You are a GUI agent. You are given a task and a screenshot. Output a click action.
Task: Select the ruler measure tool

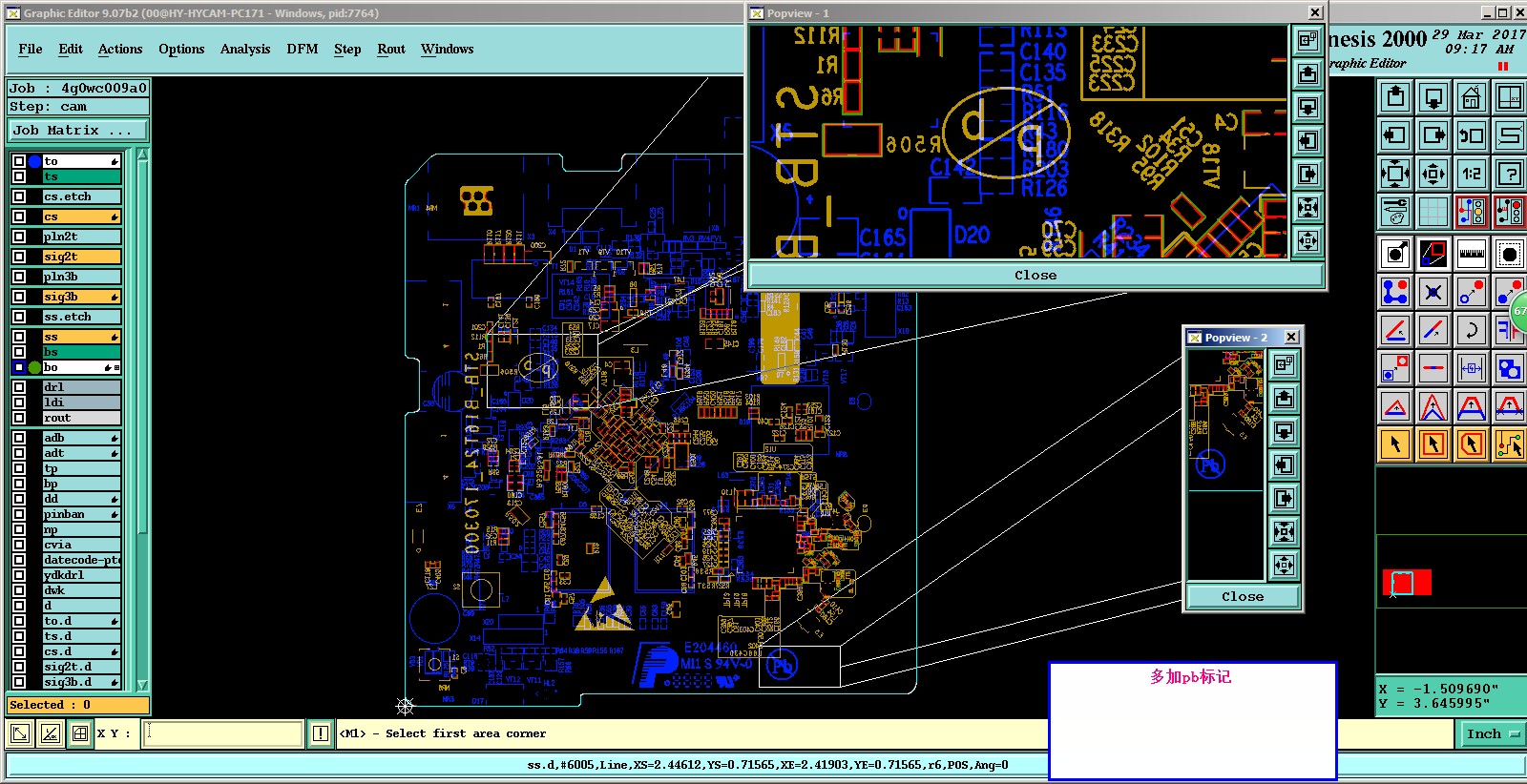(1471, 254)
